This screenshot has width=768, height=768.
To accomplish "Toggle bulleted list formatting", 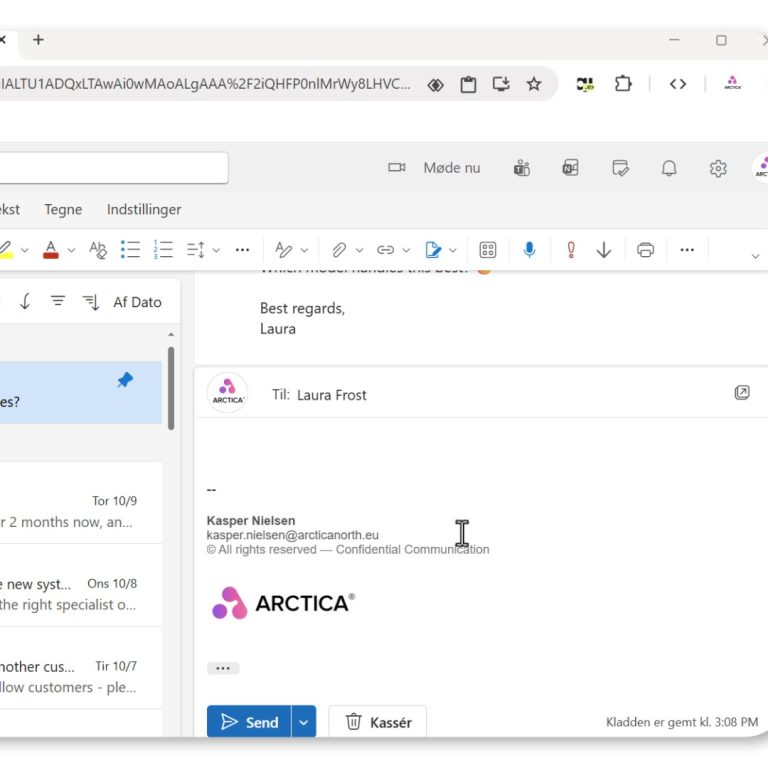I will (130, 250).
